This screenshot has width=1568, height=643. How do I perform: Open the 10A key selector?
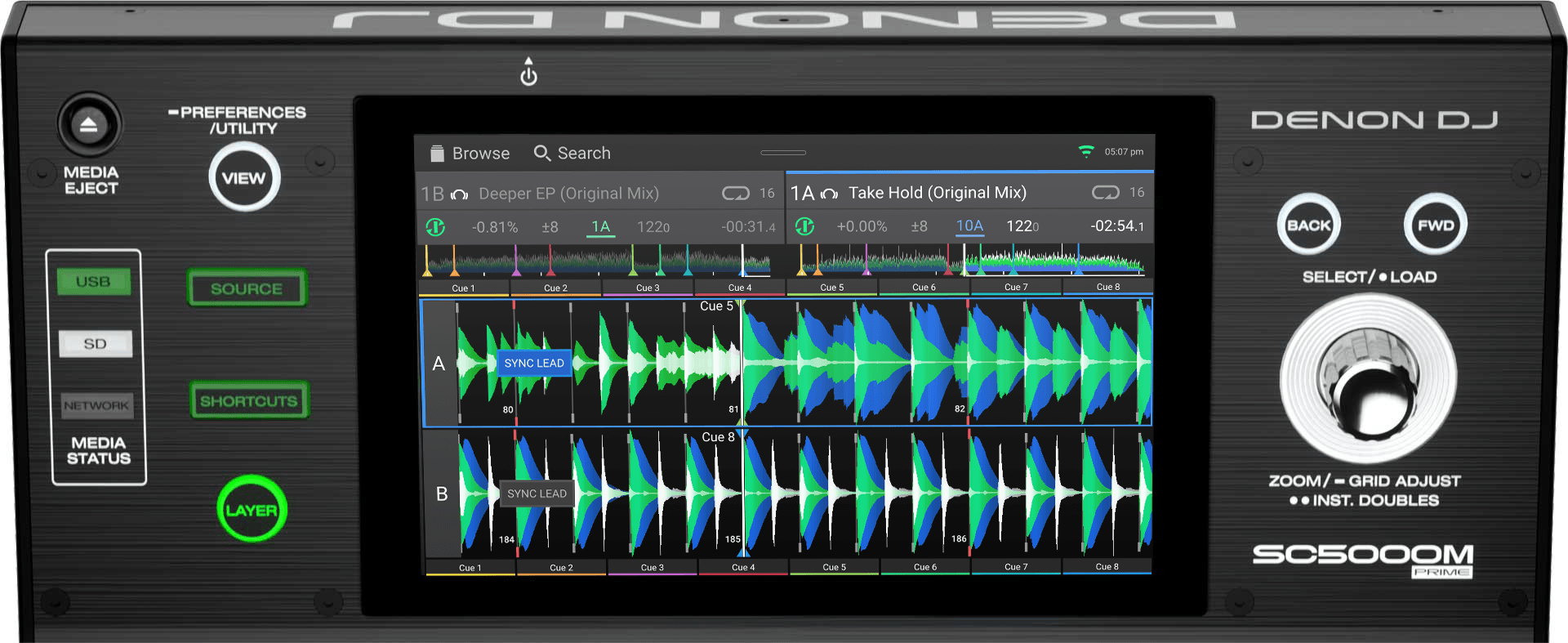[969, 226]
